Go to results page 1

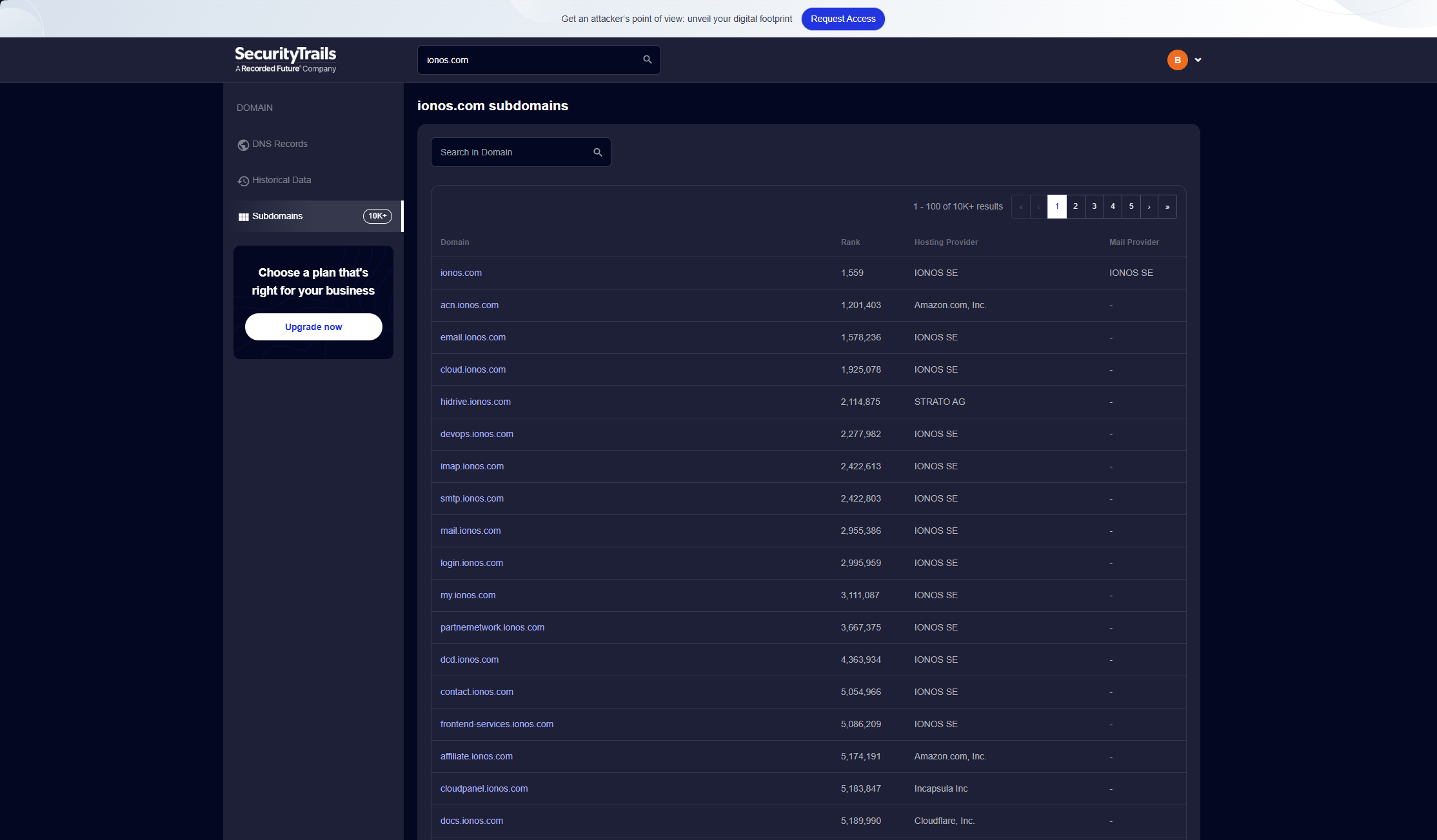[x=1057, y=206]
